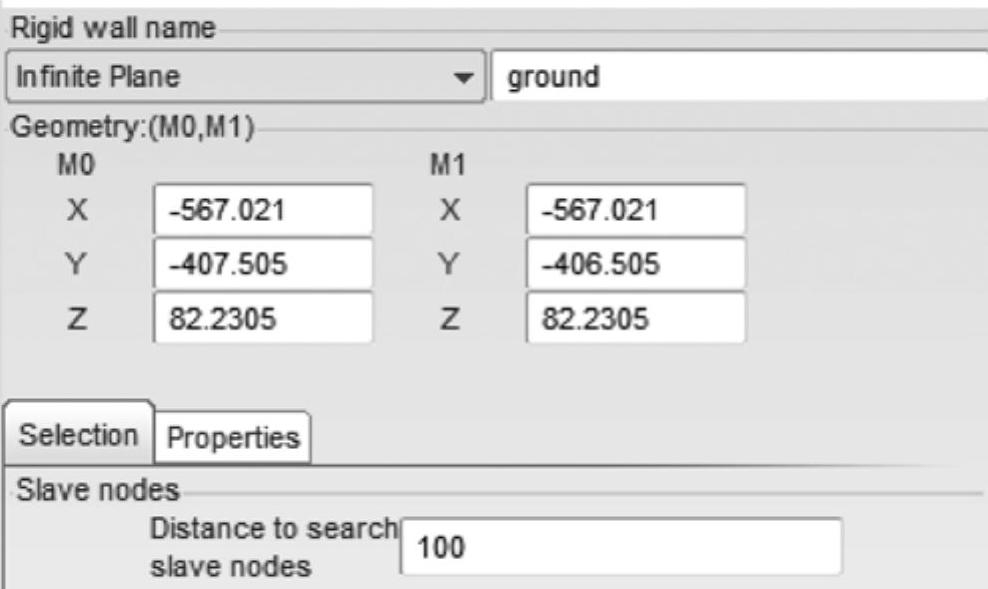This screenshot has width=988, height=589.
Task: Click the rigid wall name field containing ground
Action: coord(738,77)
